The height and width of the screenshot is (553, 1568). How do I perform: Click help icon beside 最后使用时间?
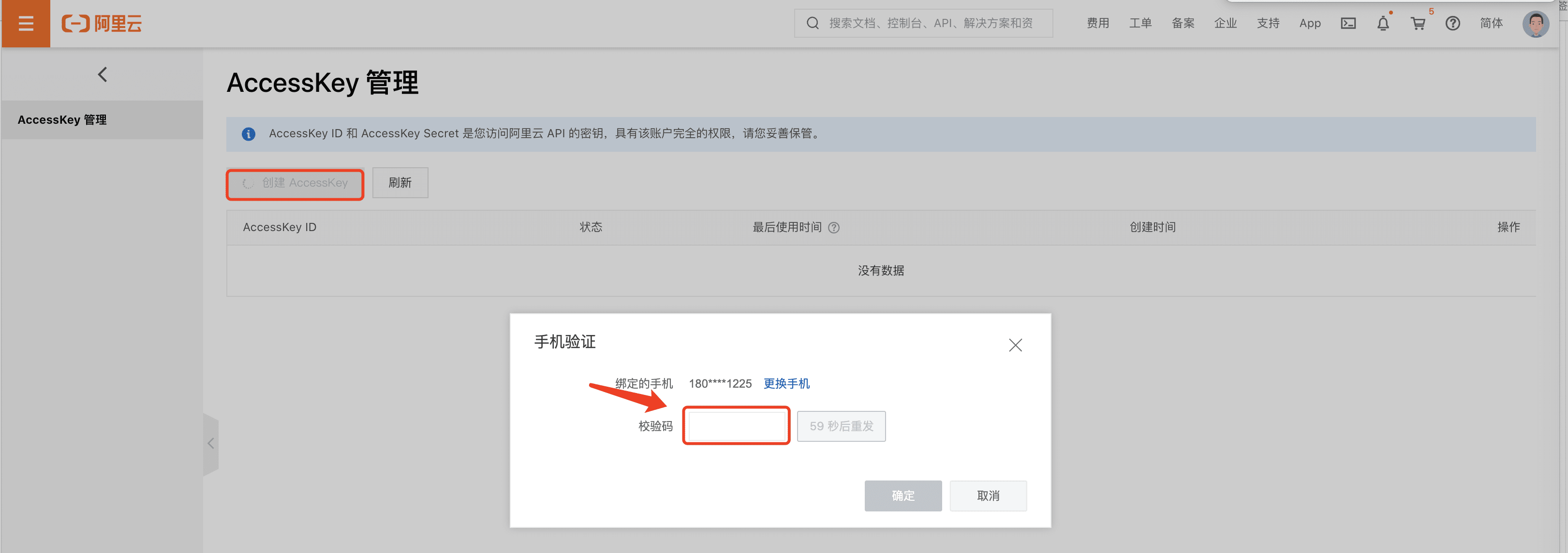(834, 228)
